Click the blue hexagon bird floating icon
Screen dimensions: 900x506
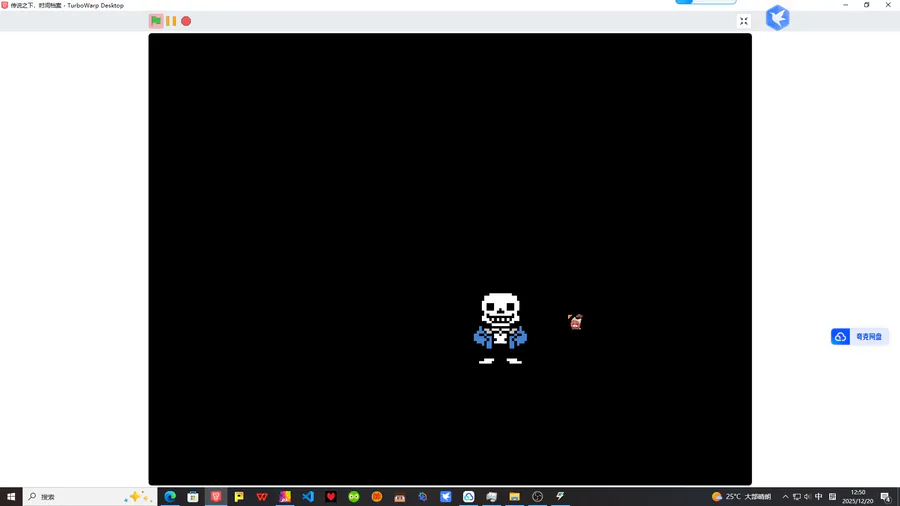(x=778, y=18)
